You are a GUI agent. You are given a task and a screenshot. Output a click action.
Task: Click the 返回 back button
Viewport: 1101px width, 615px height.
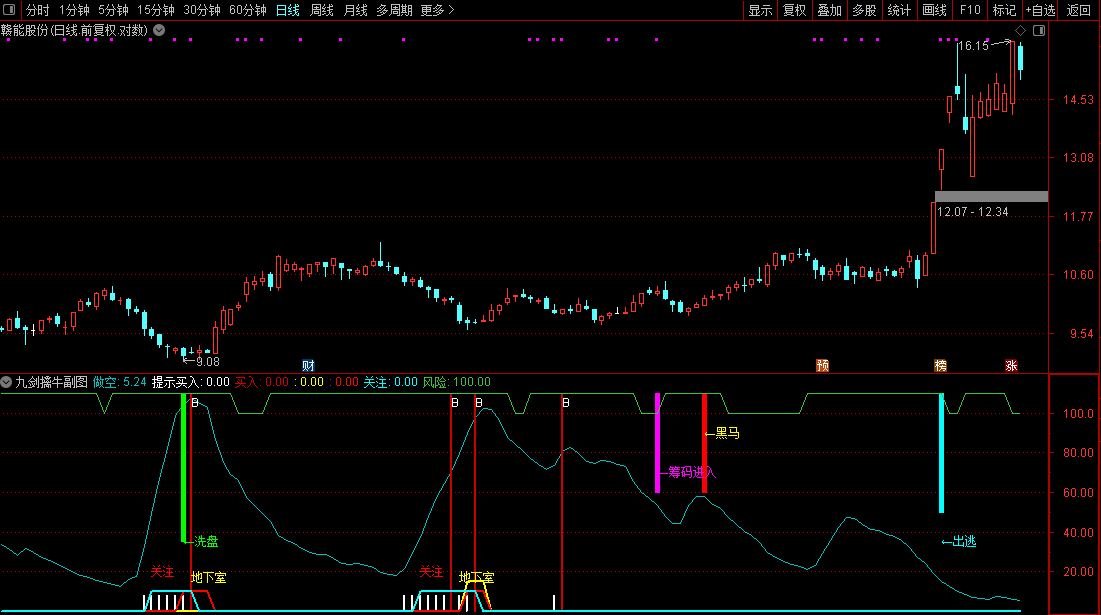click(x=1079, y=10)
